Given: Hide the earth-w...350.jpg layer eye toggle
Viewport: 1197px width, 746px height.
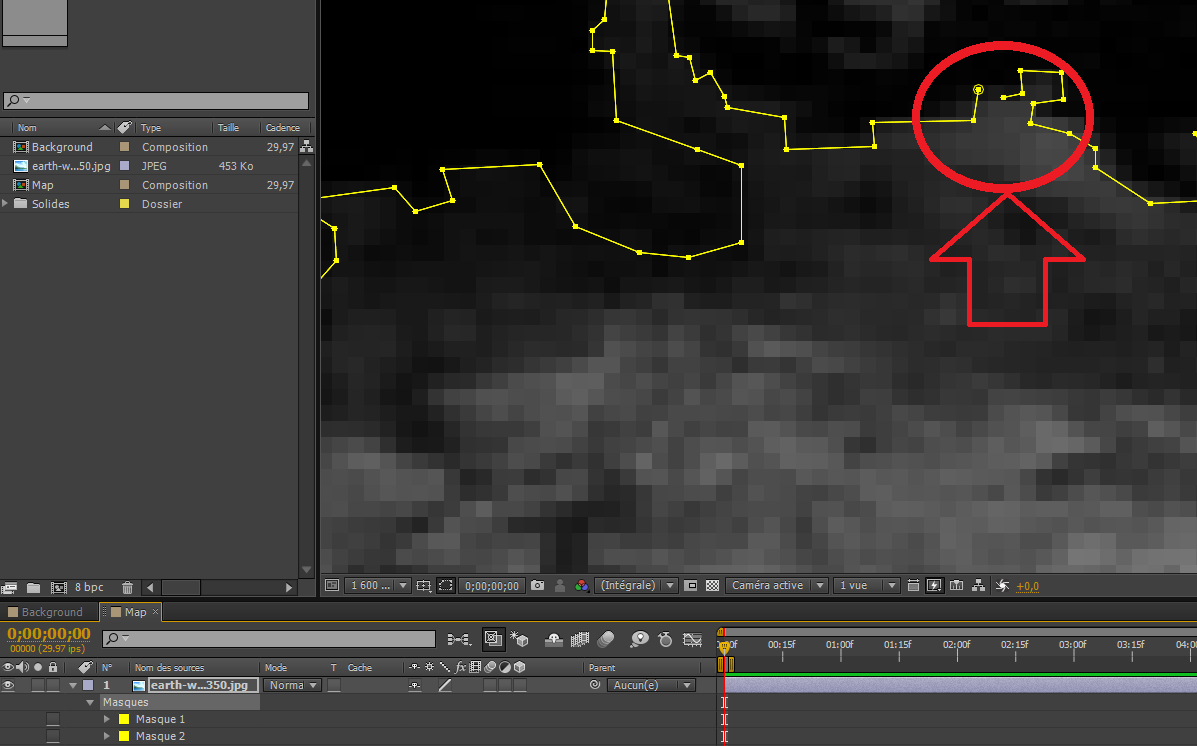Looking at the screenshot, I should coord(9,685).
